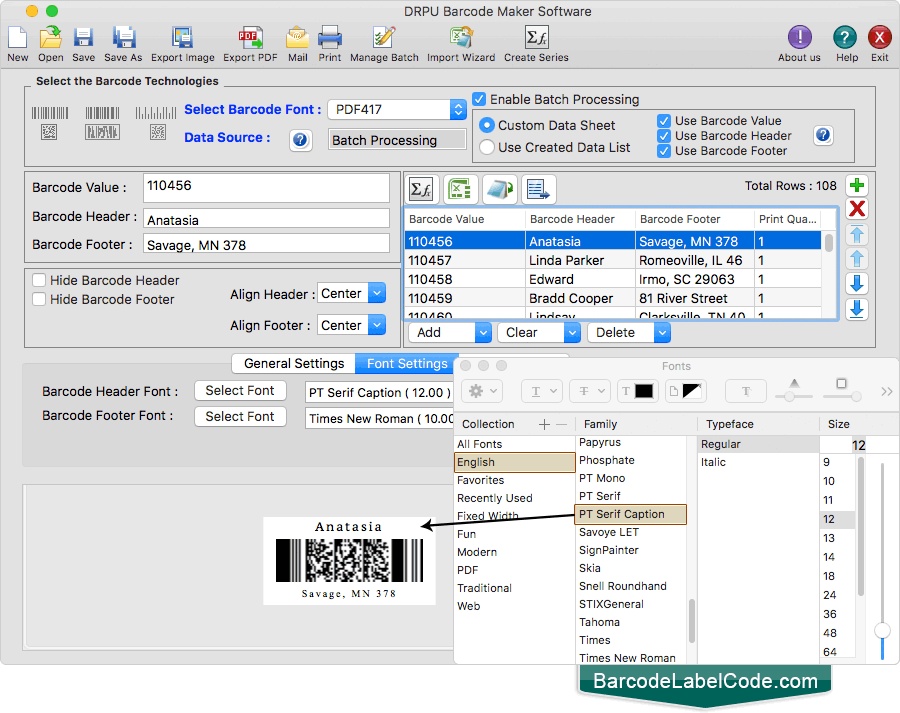
Task: Toggle Enable Batch Processing checkbox
Action: click(479, 99)
